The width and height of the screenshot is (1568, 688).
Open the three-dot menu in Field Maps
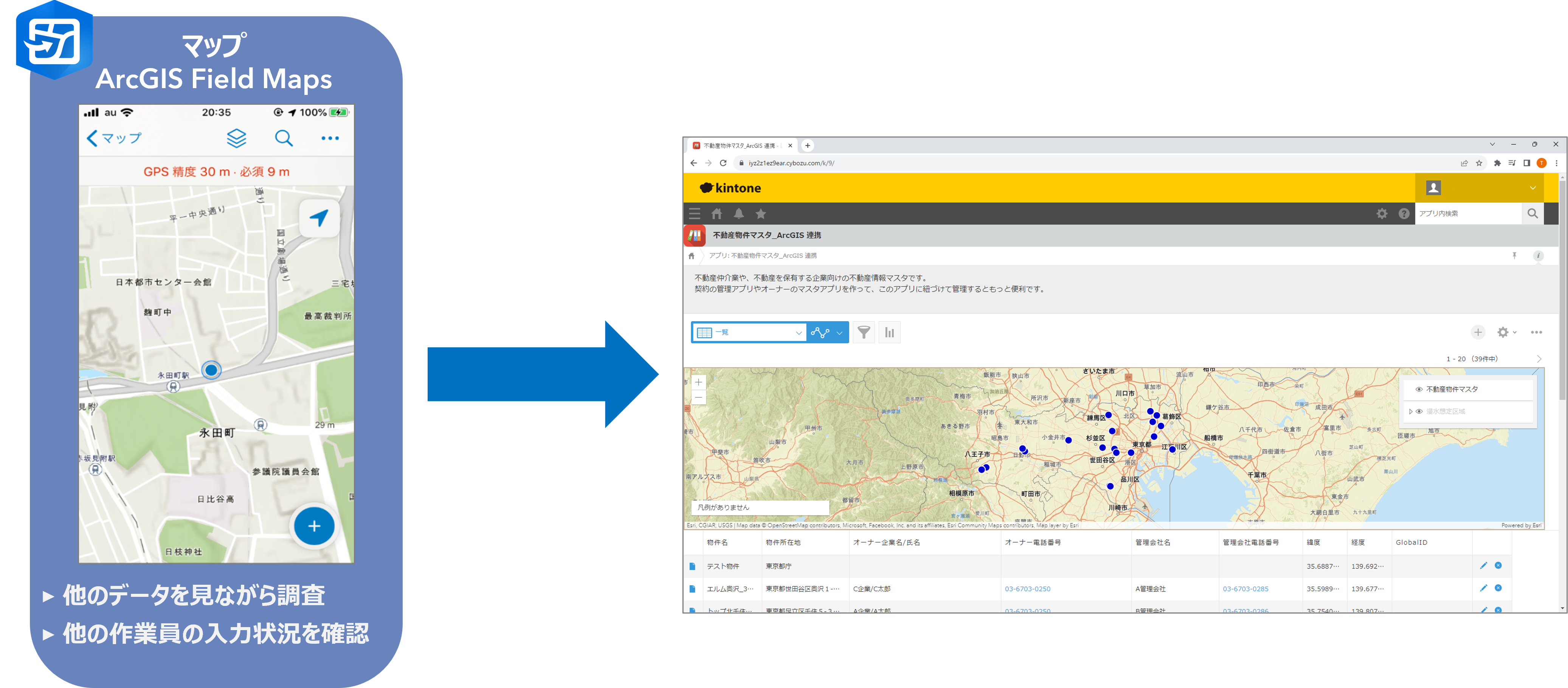tap(330, 138)
